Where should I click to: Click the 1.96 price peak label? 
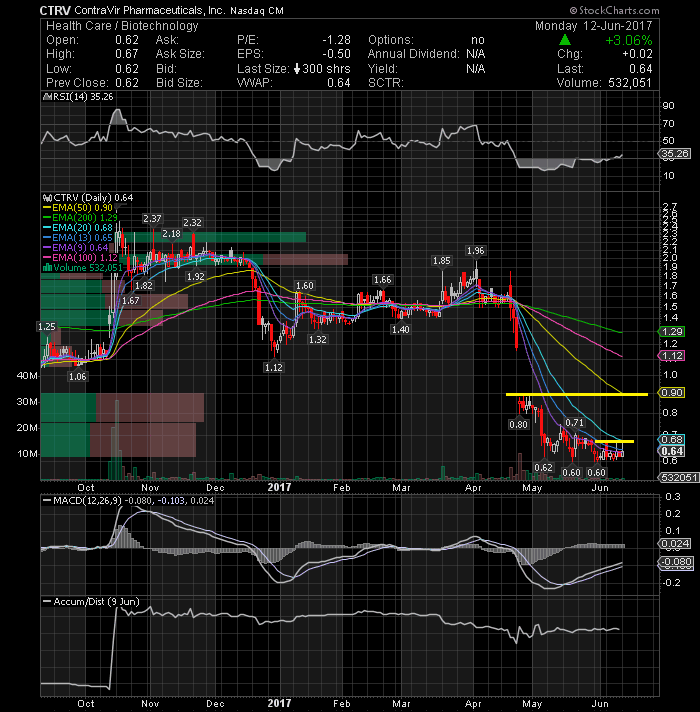pyautogui.click(x=476, y=251)
